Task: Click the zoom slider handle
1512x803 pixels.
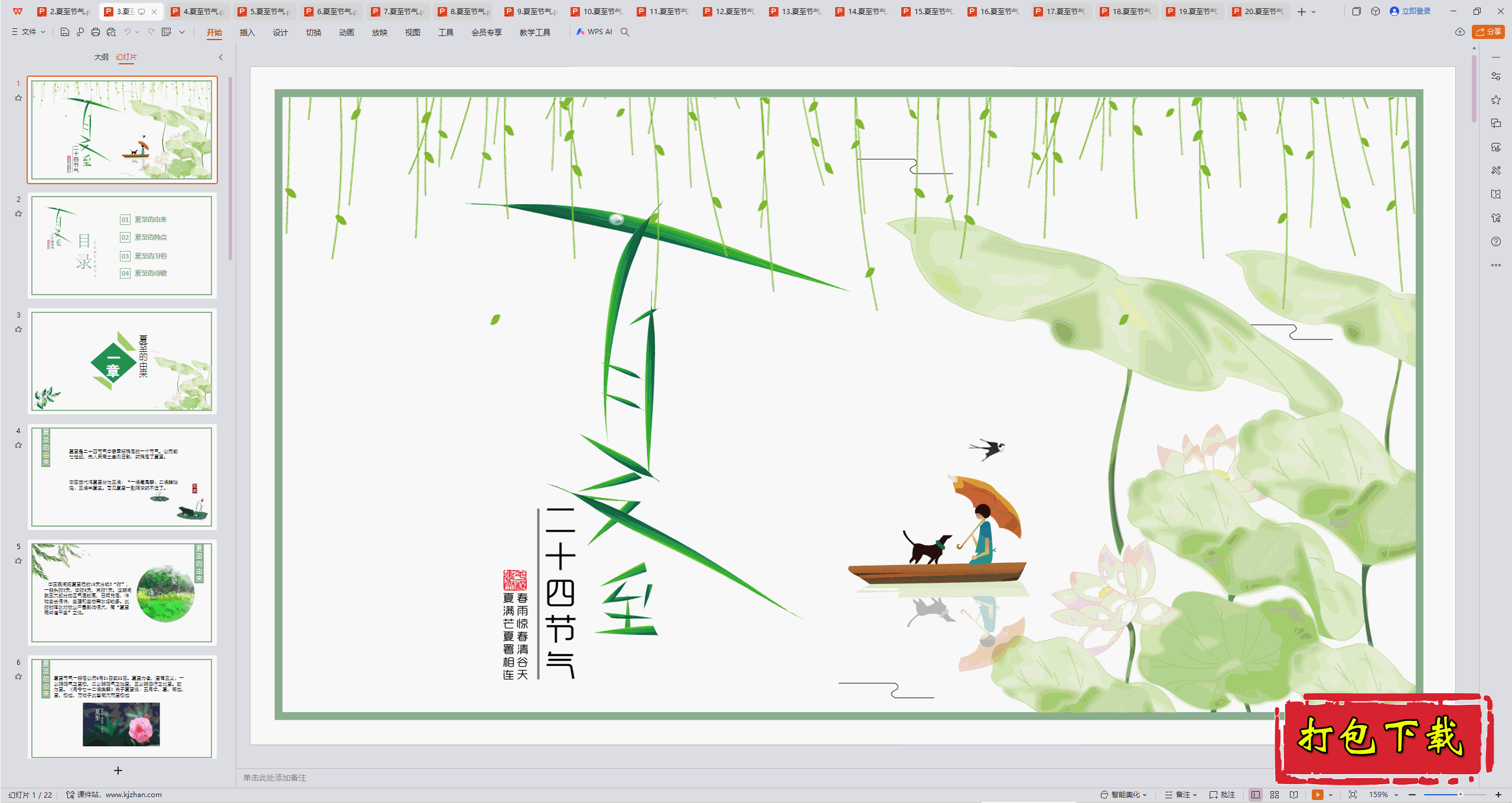Action: [1460, 795]
